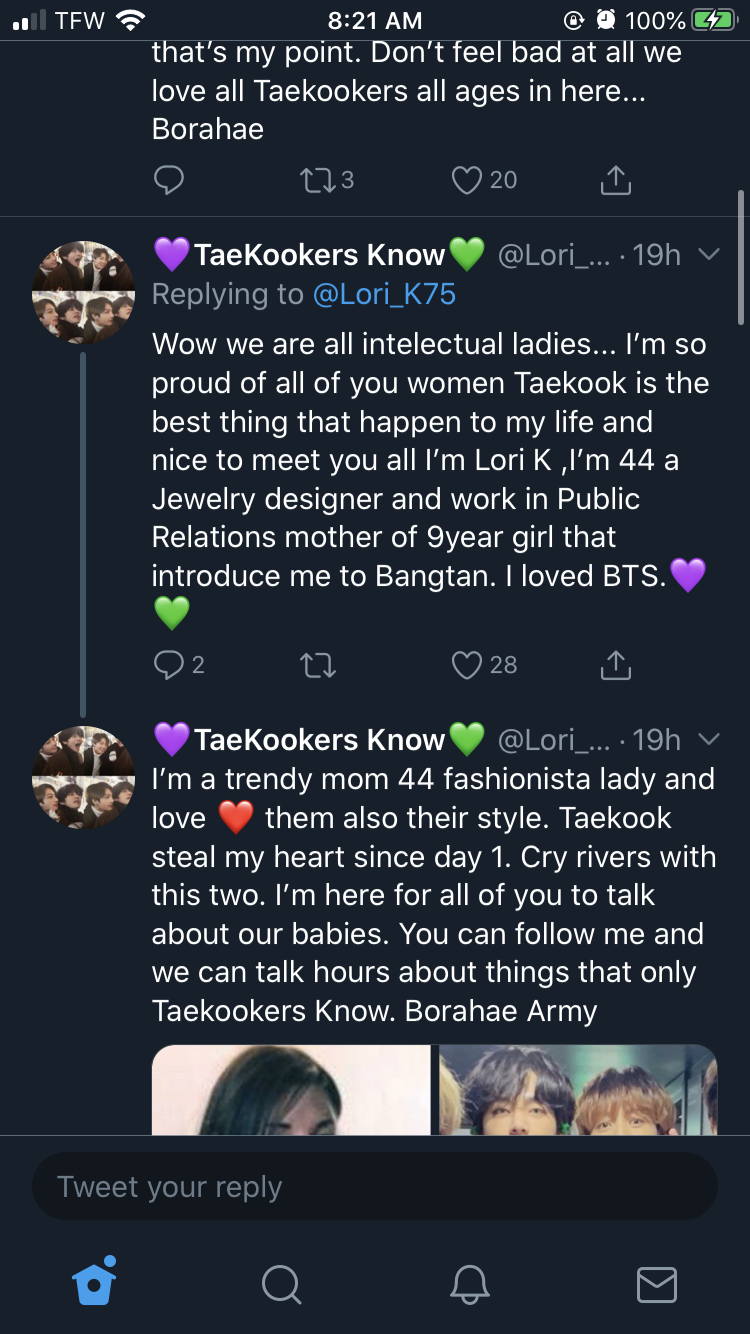Open options chevron on intelectual ladies tweet
Viewport: 750px width, 1334px height.
(708, 255)
